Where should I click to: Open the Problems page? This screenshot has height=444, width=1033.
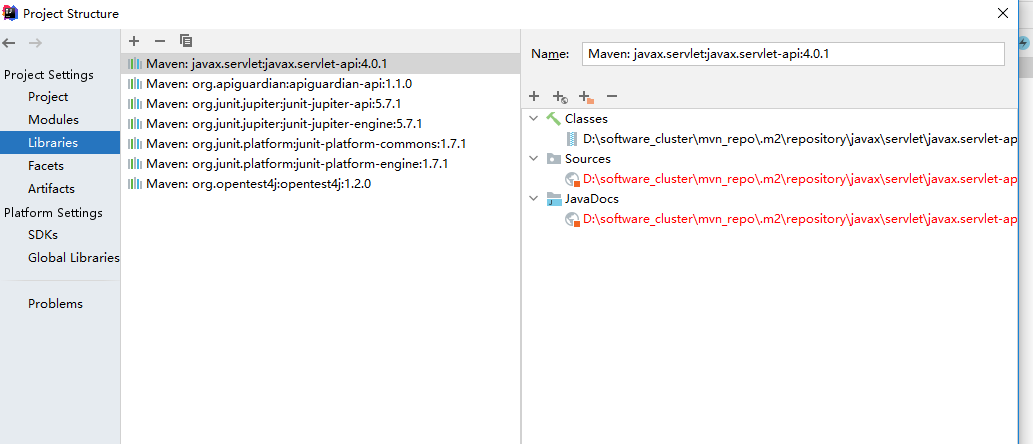click(x=55, y=304)
